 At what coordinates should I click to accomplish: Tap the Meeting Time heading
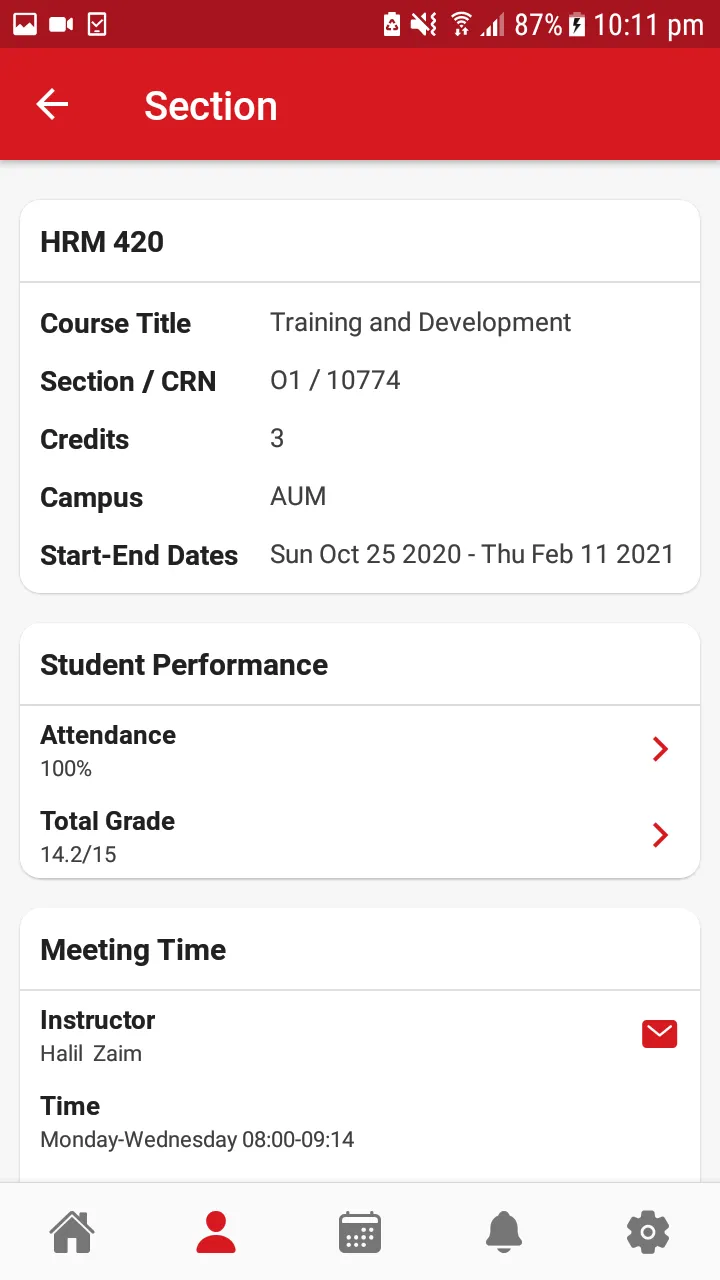[x=133, y=950]
